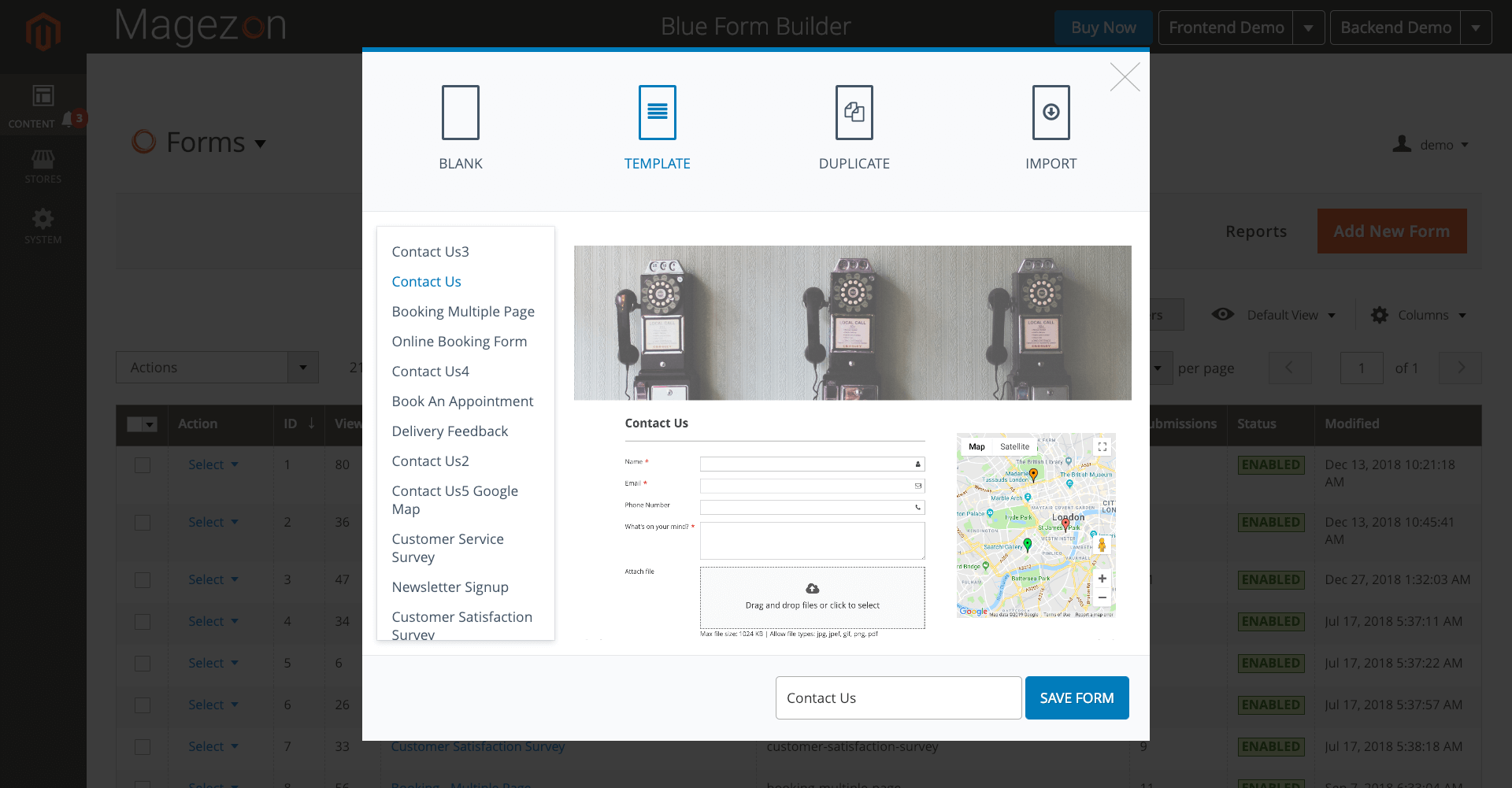
Task: Click the Frontend Demo button
Action: [1226, 28]
